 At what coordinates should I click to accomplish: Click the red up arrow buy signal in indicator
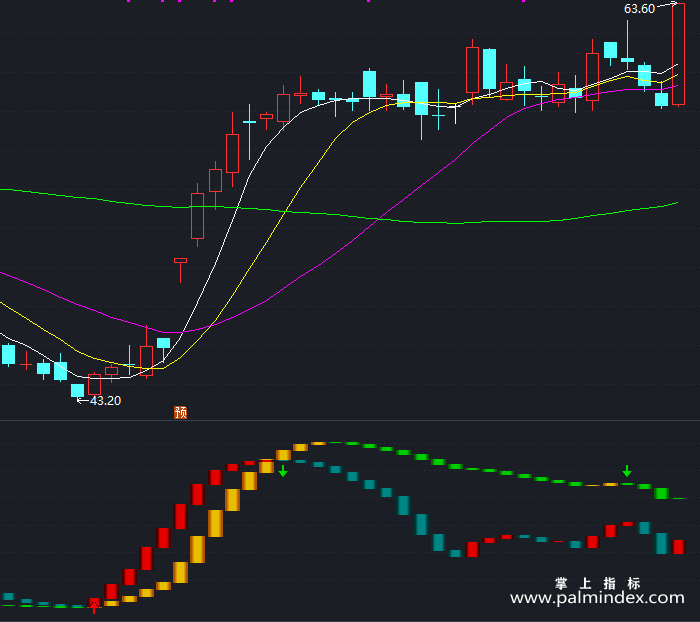point(94,607)
